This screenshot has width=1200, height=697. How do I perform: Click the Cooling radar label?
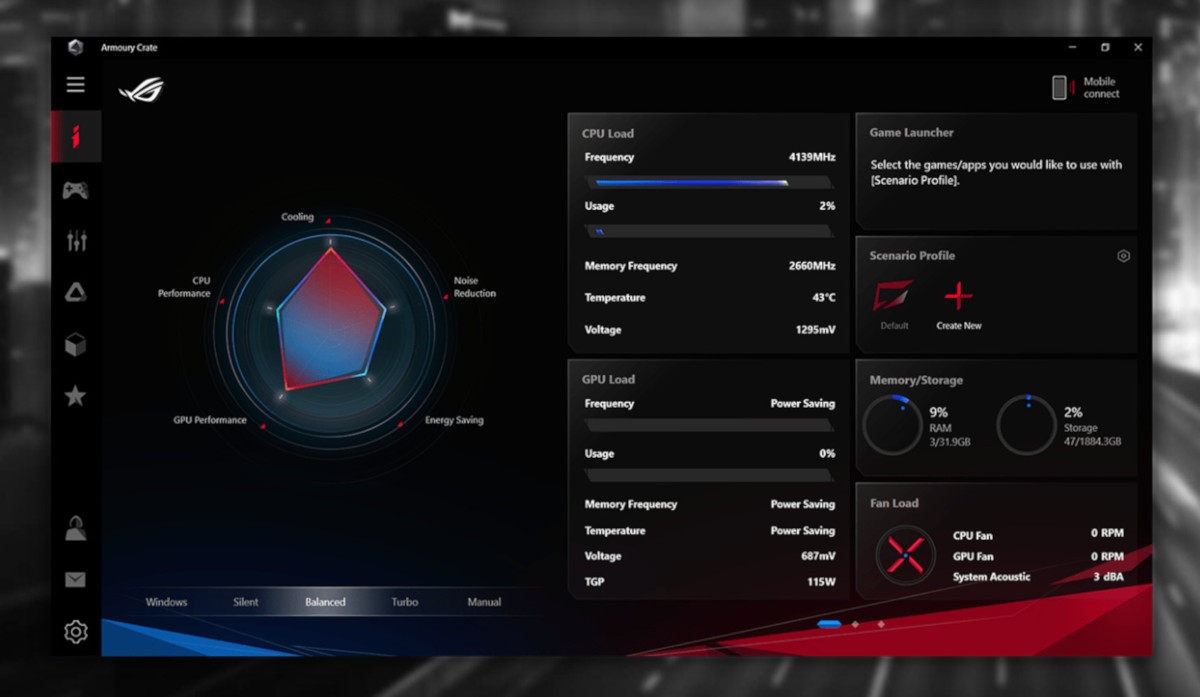pyautogui.click(x=297, y=217)
